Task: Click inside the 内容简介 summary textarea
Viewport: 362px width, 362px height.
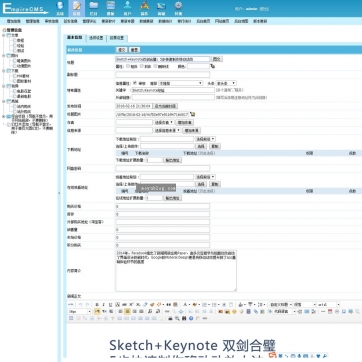Action: coord(176,270)
